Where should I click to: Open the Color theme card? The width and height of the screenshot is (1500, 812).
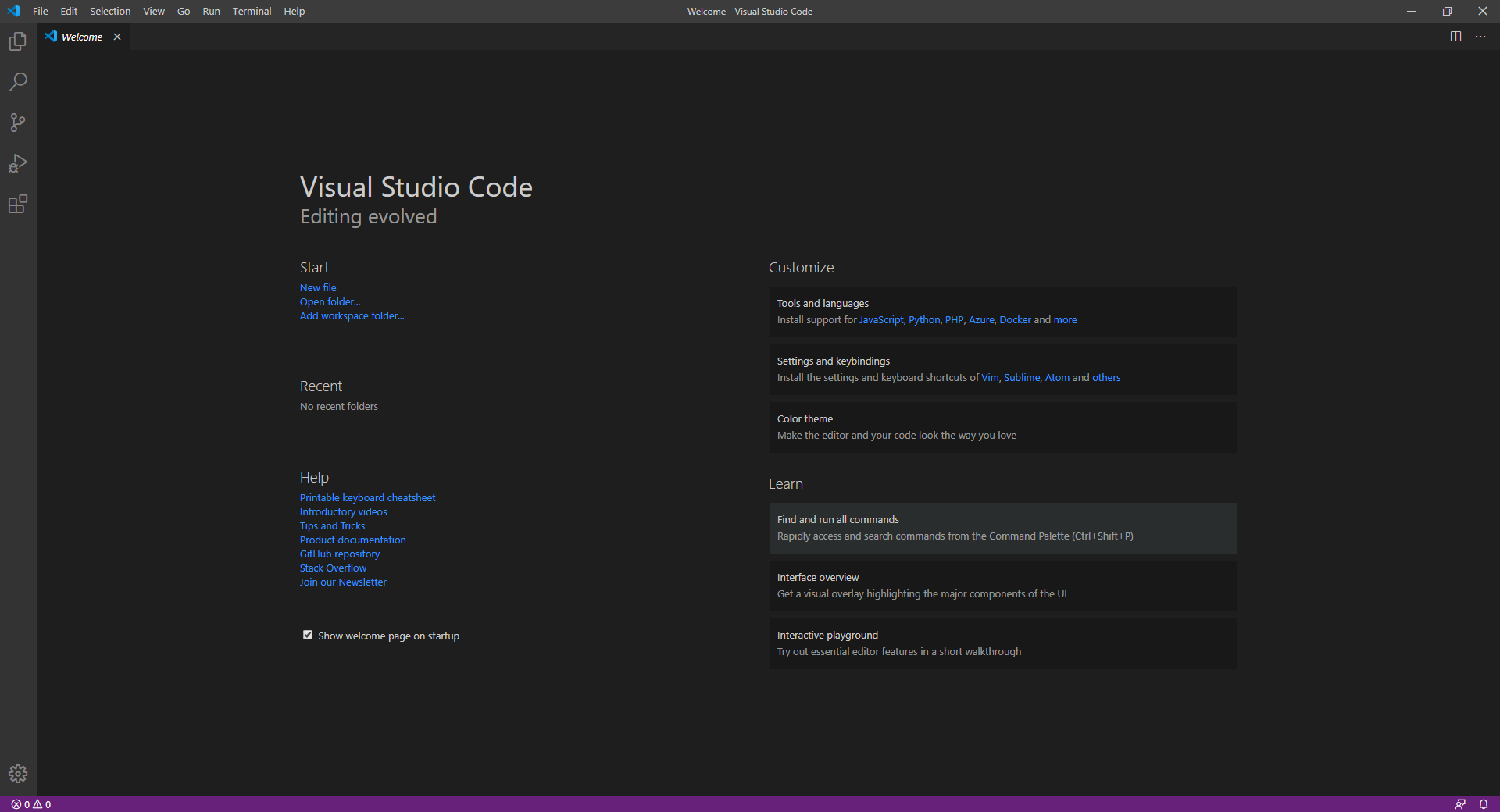tap(1002, 427)
